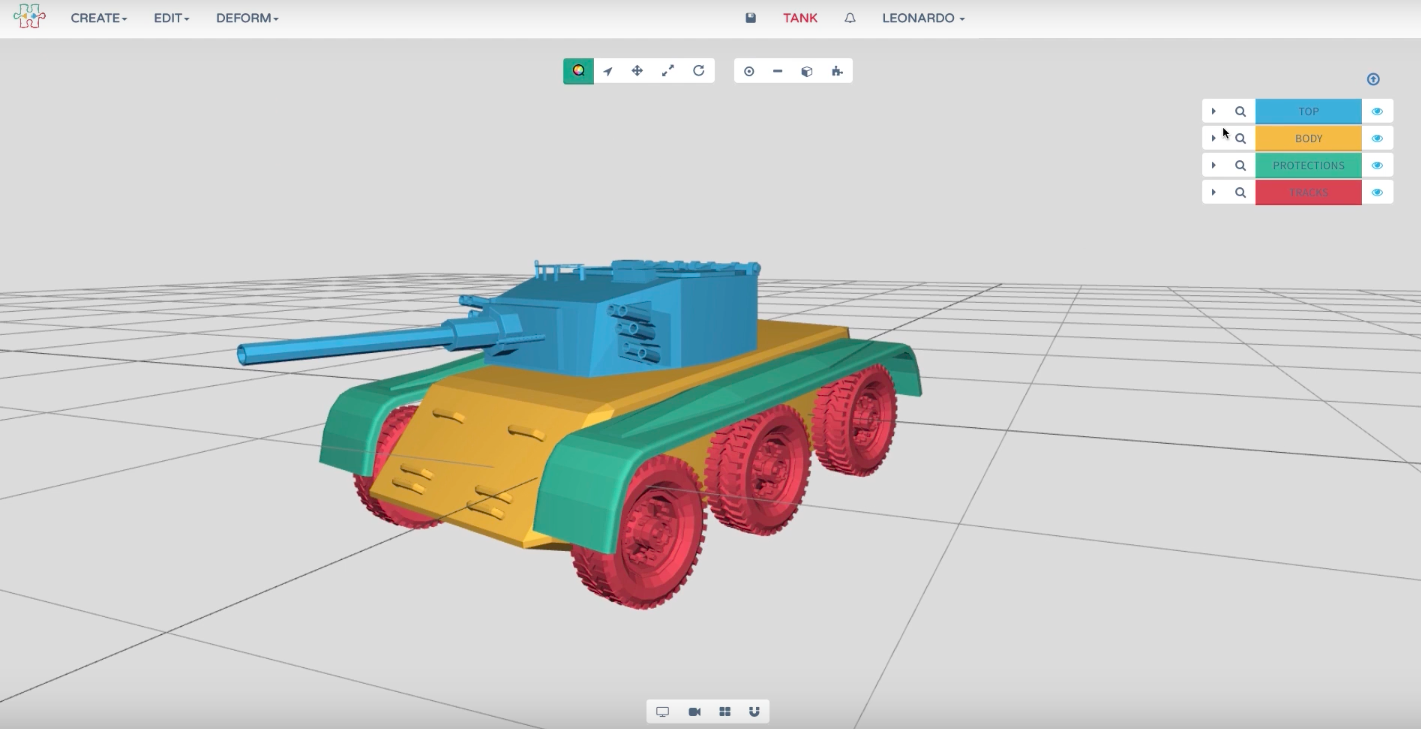Select the yellow BODY part label

pos(1308,138)
